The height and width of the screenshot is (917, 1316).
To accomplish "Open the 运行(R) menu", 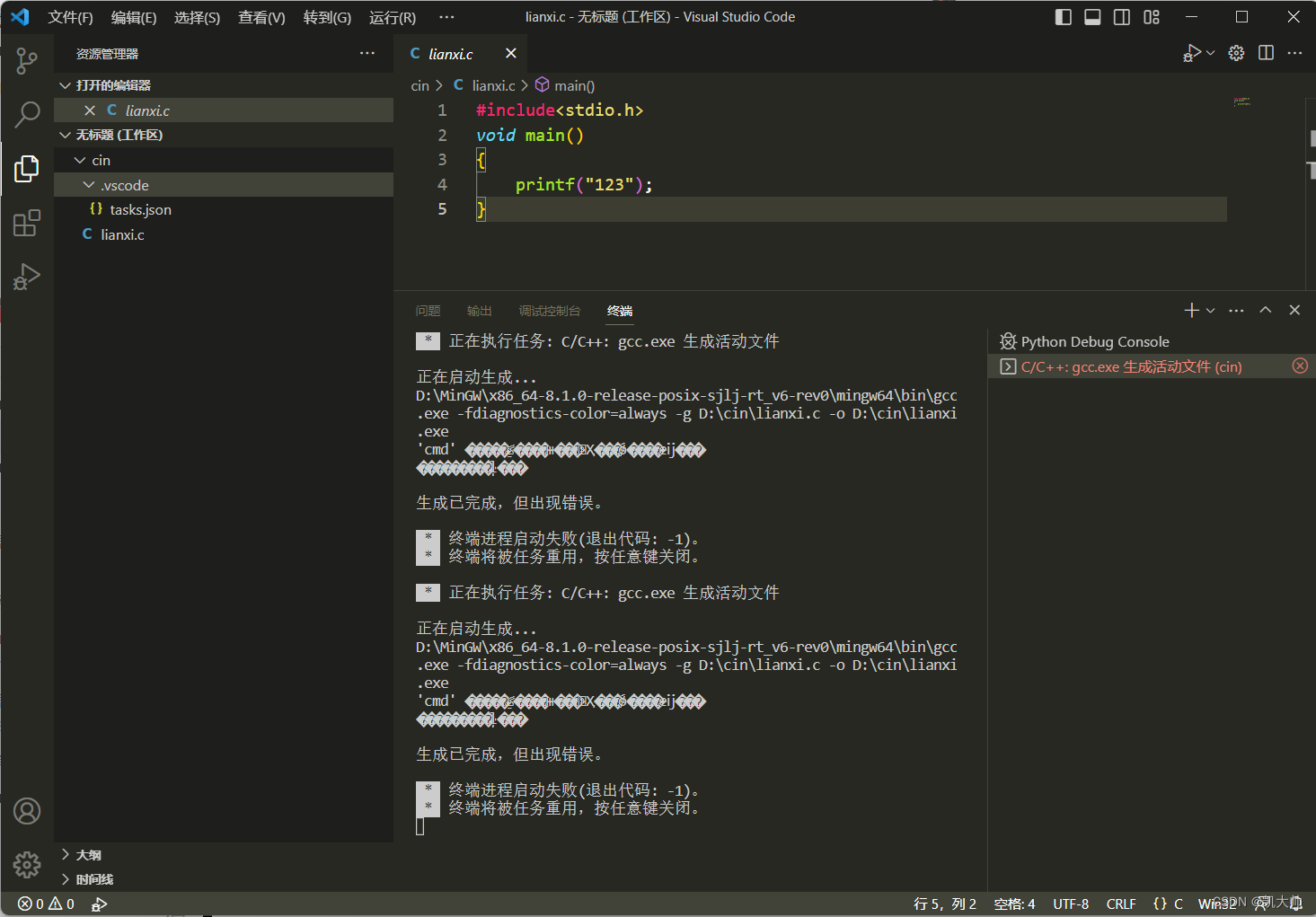I will pos(393,17).
